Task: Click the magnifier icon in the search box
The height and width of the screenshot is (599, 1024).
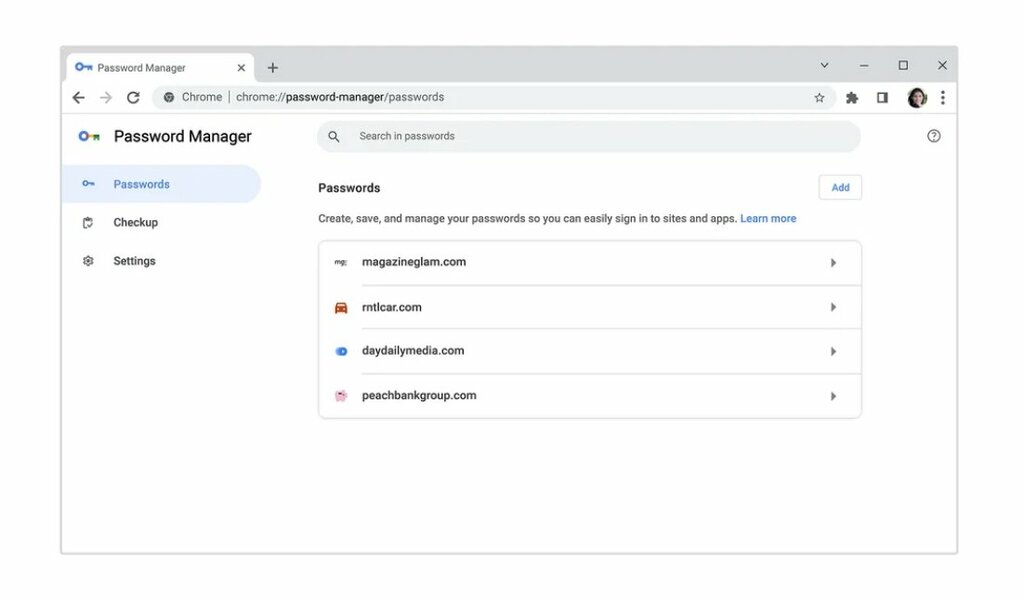Action: pyautogui.click(x=334, y=137)
